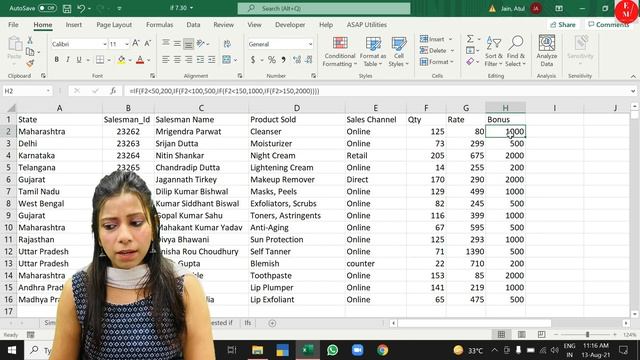
Task: Open the File tab
Action: (x=13, y=24)
